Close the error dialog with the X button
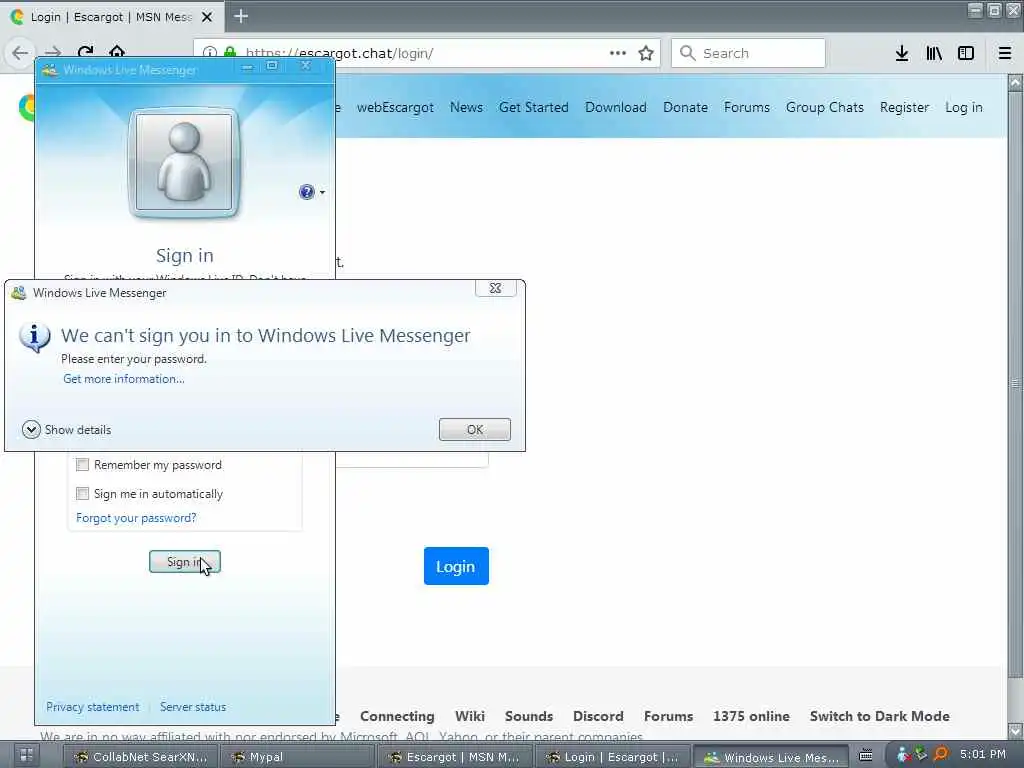The height and width of the screenshot is (768, 1024). click(496, 288)
